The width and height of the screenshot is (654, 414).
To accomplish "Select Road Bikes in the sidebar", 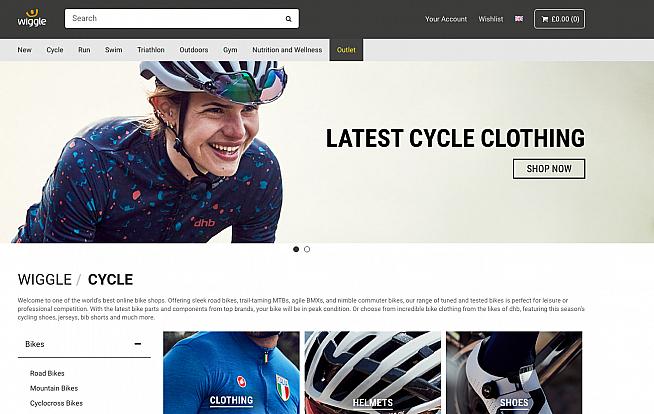I will click(x=47, y=373).
